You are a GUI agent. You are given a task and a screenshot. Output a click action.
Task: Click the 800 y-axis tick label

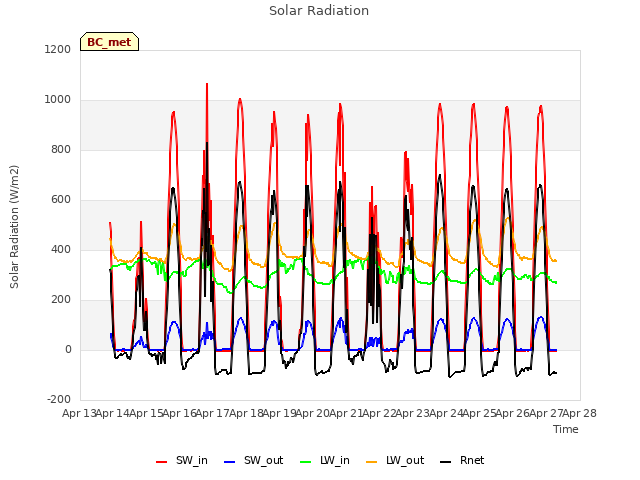point(61,150)
